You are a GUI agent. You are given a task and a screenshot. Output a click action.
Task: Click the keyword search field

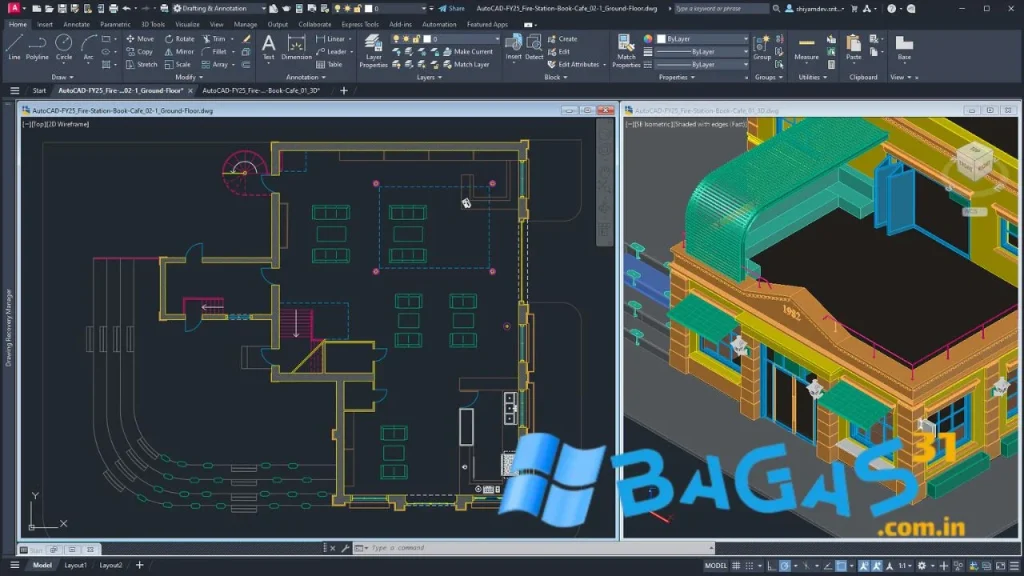[x=720, y=8]
